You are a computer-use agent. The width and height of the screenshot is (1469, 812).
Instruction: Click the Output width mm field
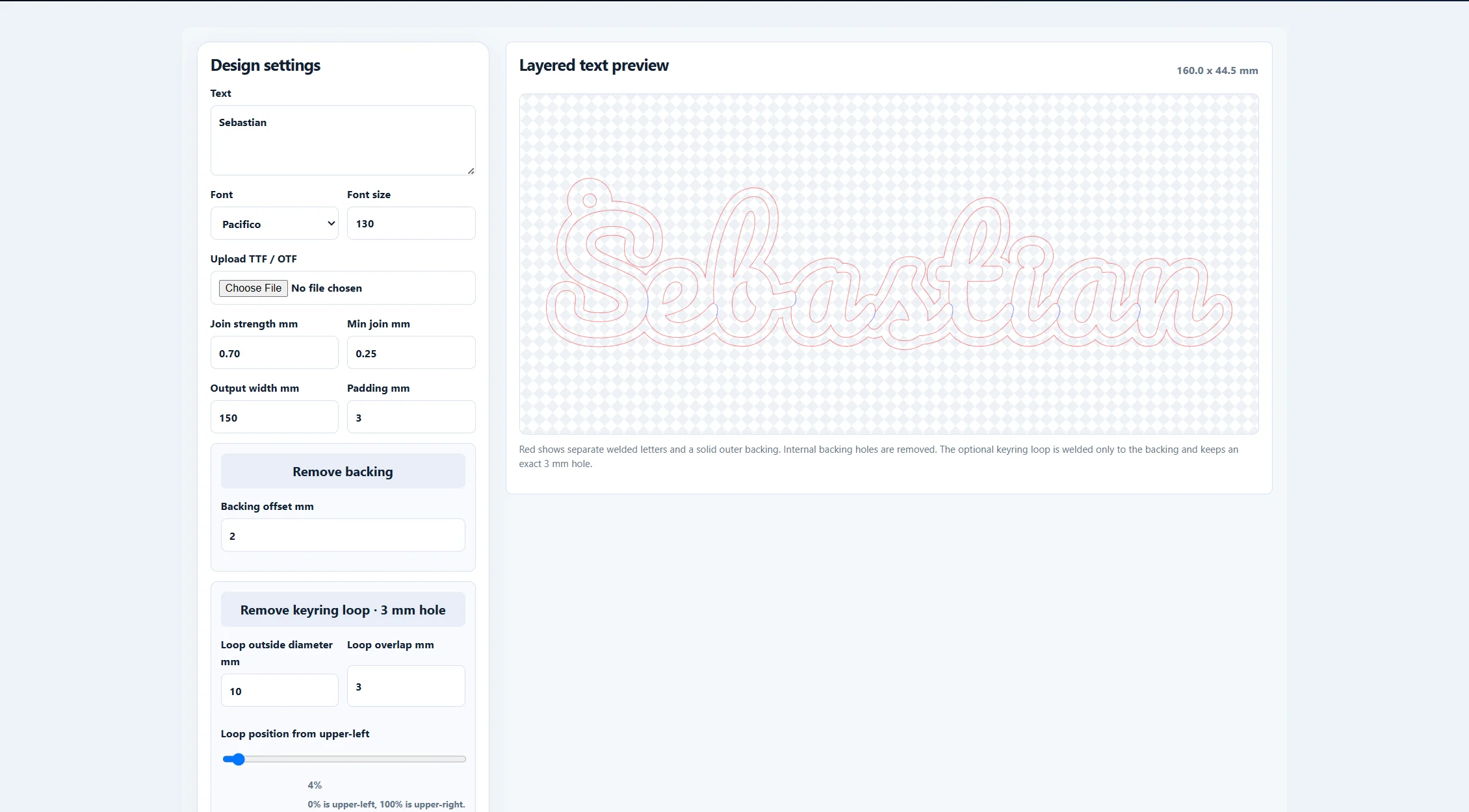tap(274, 417)
